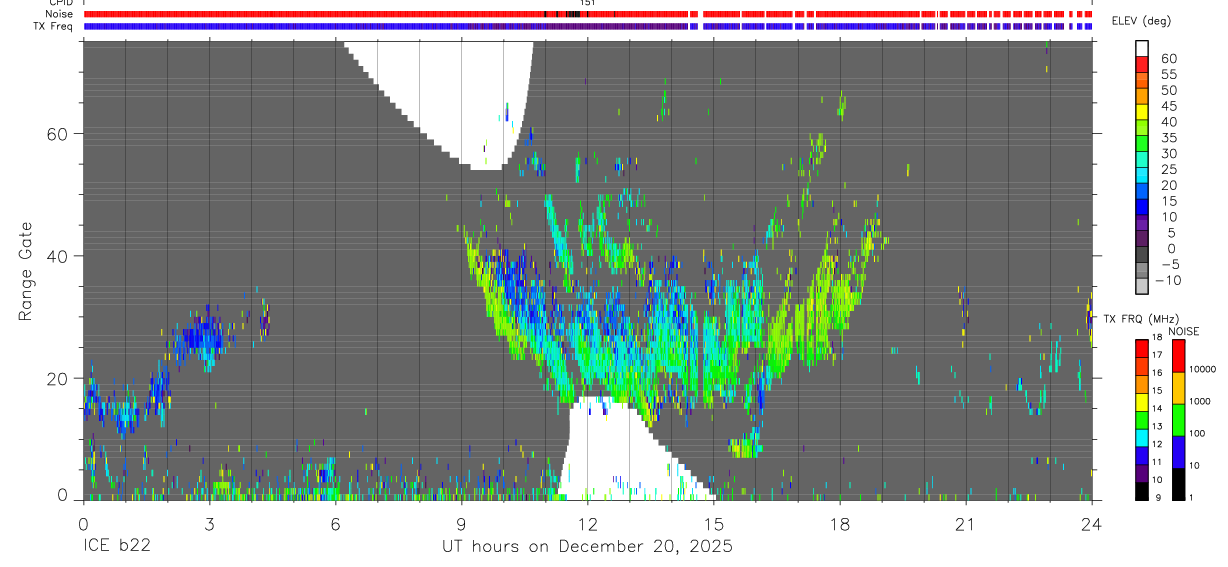Click the '151' CPID value at top
Image resolution: width=1228 pixels, height=567 pixels.
coord(588,3)
